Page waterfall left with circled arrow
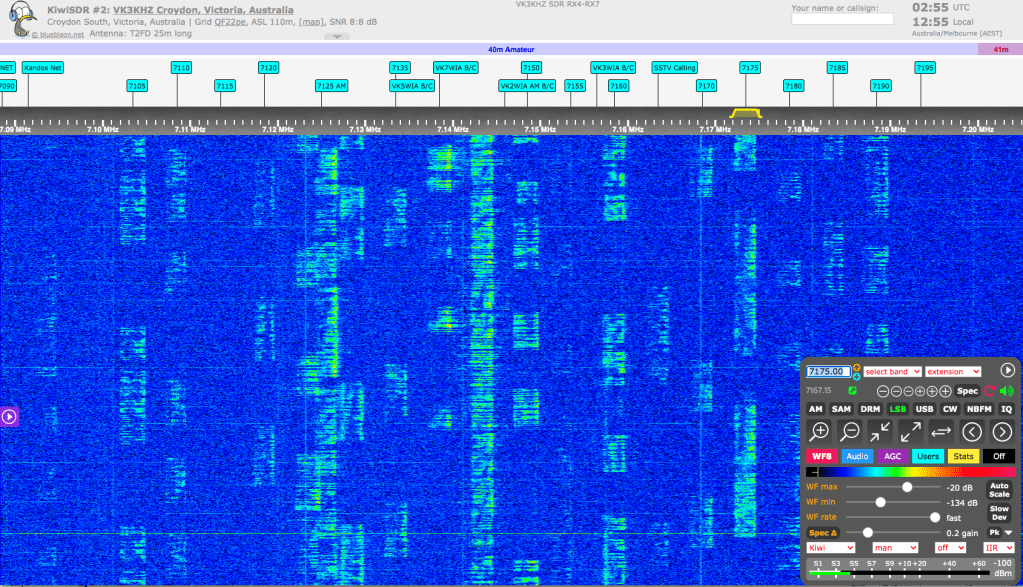 [971, 432]
